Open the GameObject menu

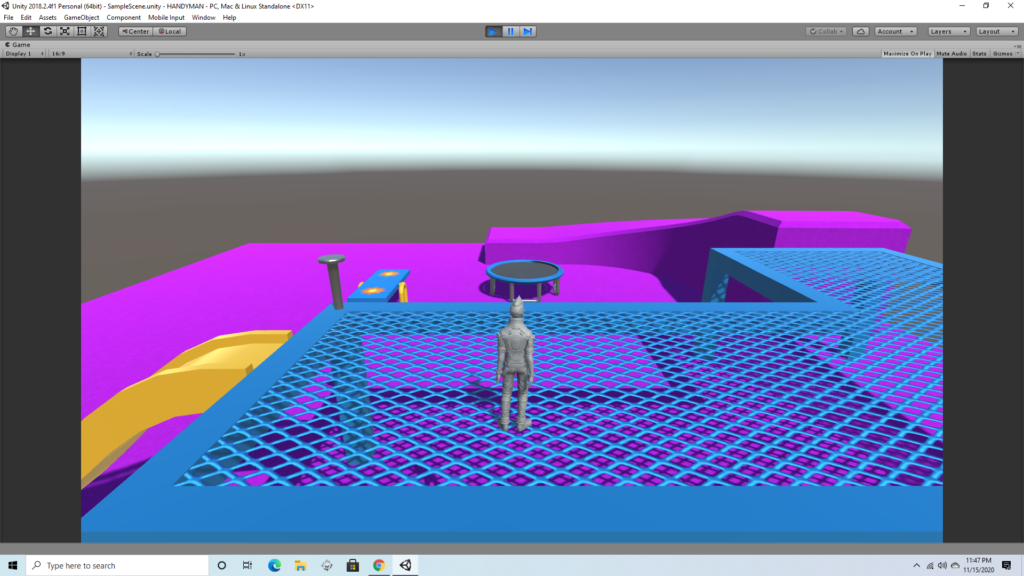click(x=82, y=18)
